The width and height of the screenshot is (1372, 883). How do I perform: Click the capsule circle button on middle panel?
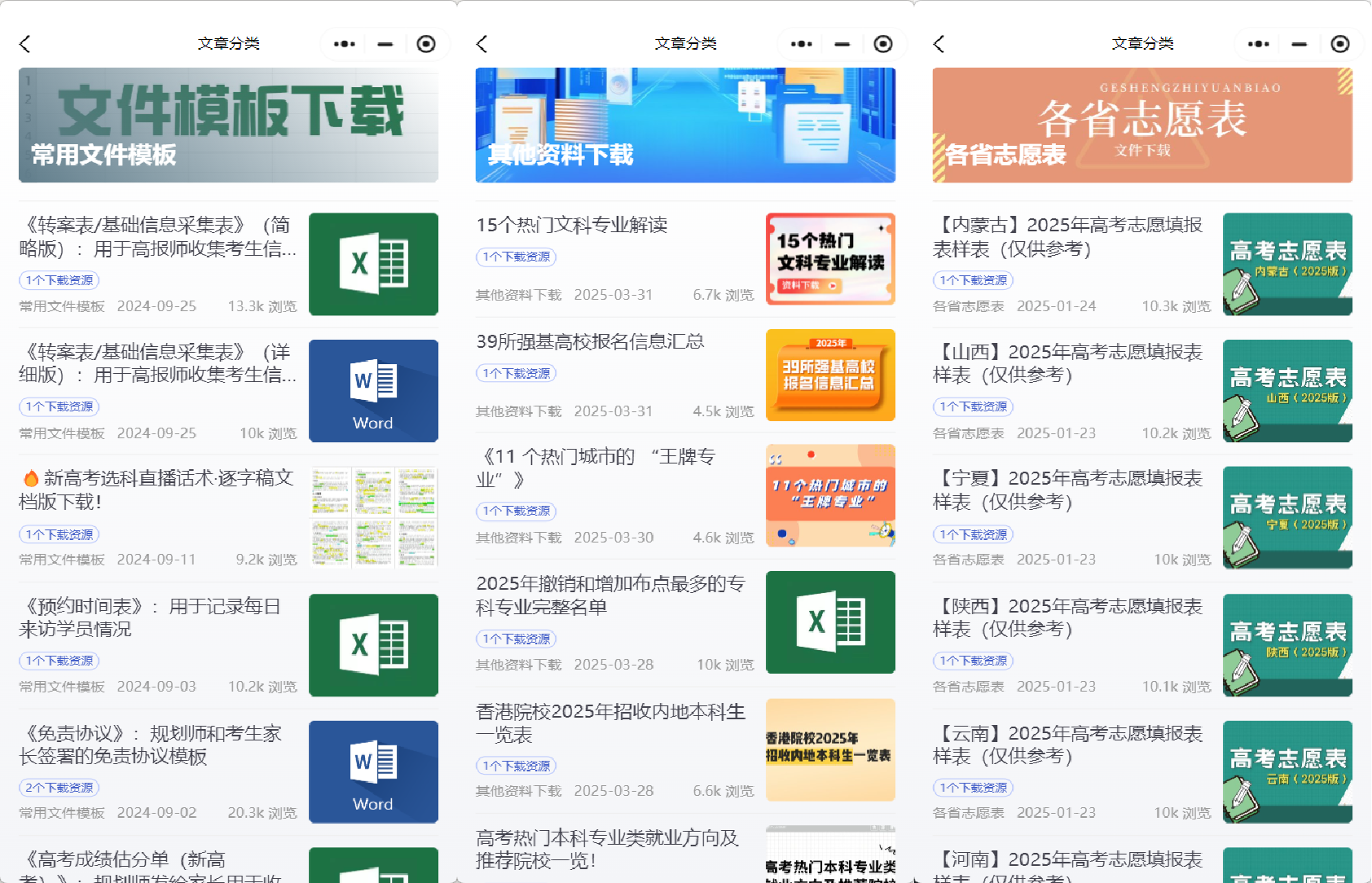(x=883, y=44)
